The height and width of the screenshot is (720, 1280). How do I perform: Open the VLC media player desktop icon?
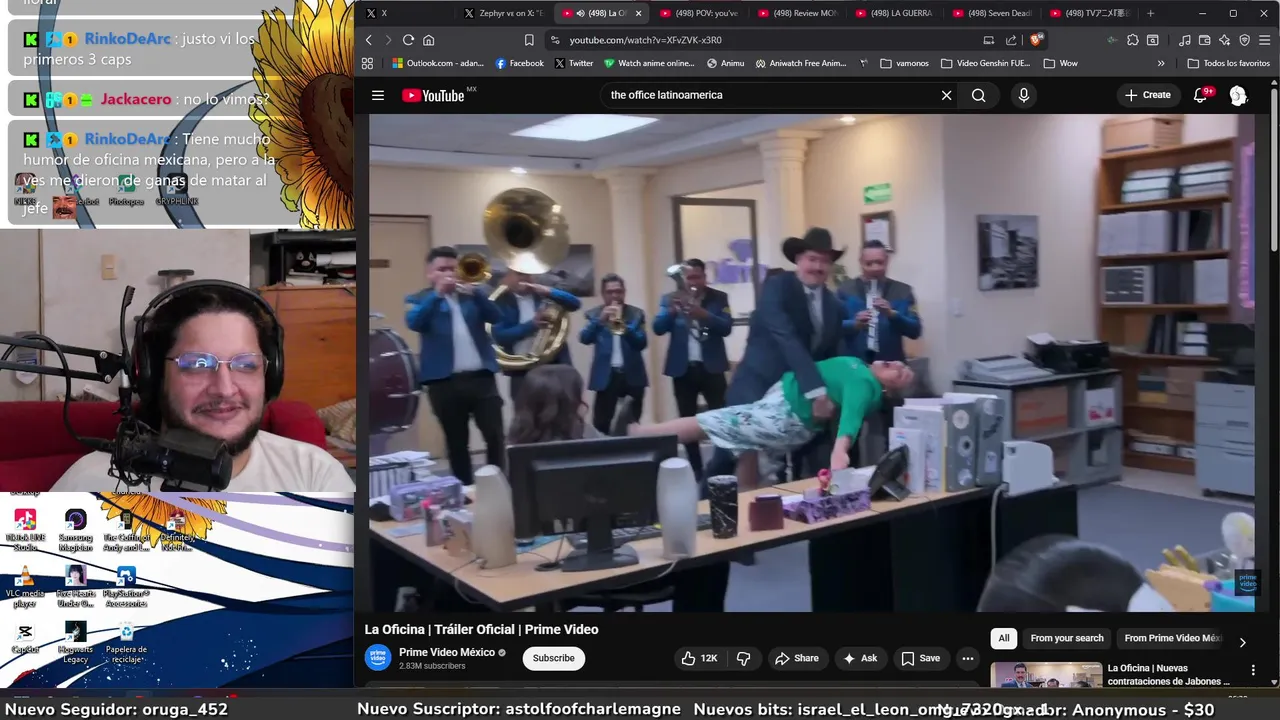tap(25, 586)
